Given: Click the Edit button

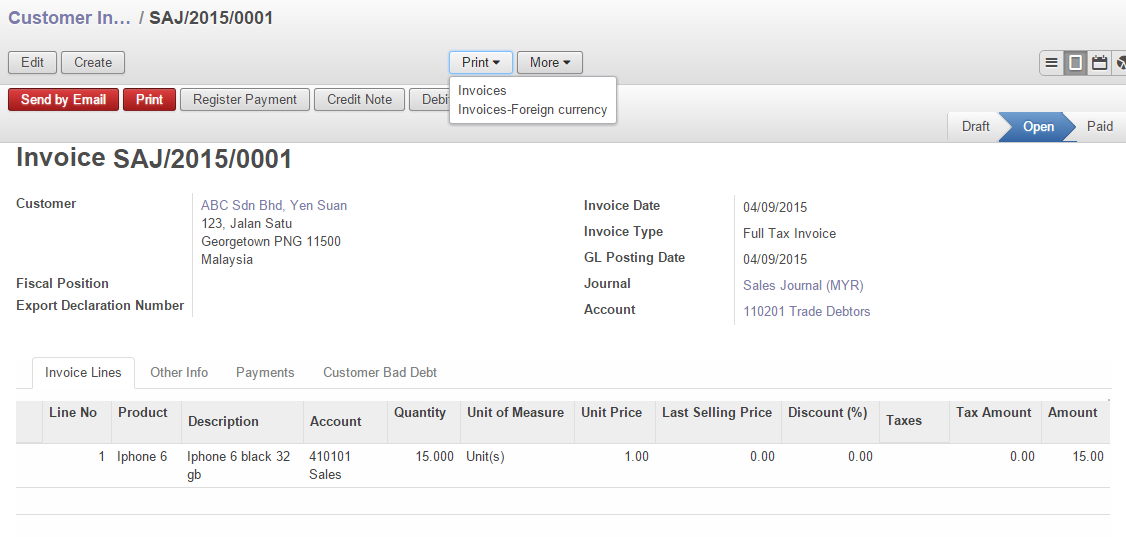Looking at the screenshot, I should point(33,62).
